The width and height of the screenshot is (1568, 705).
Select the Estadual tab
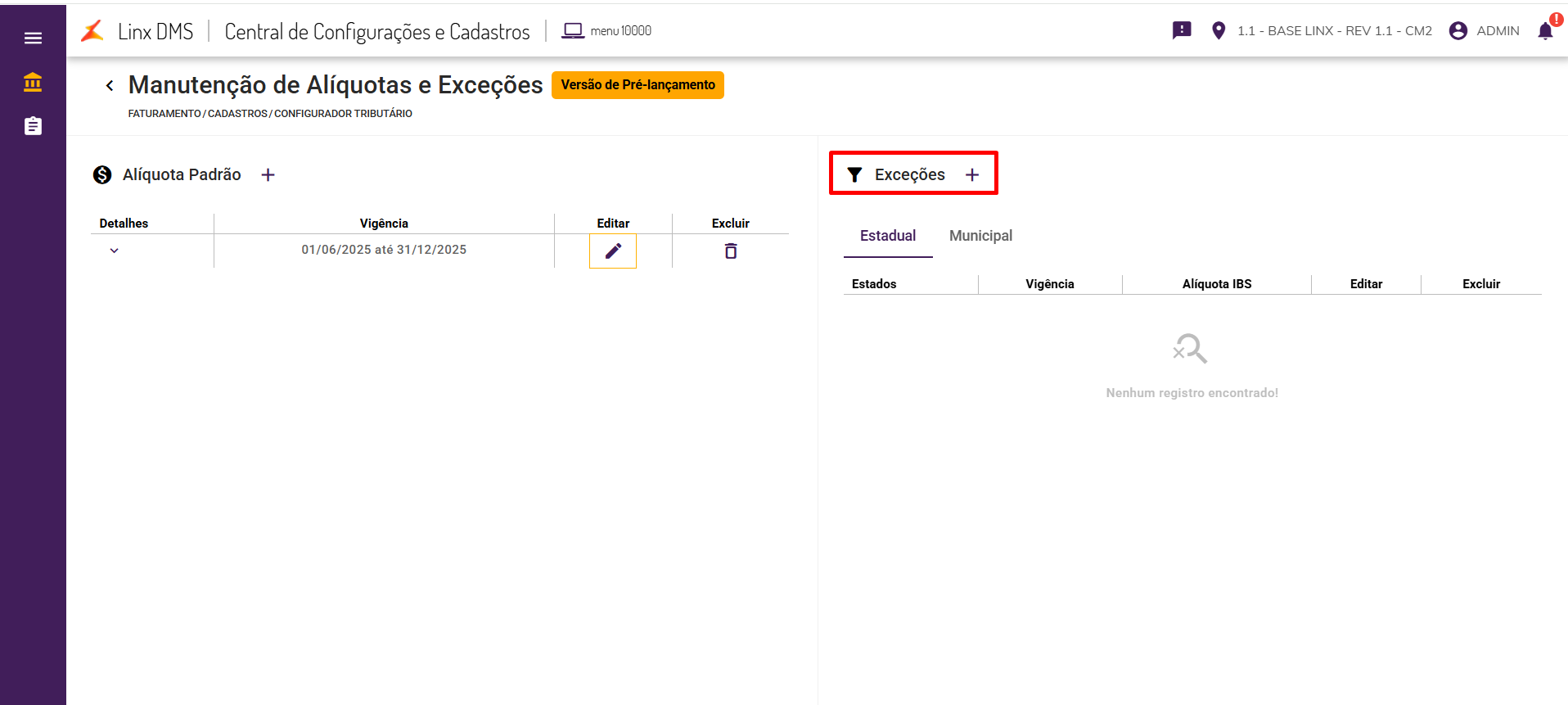(888, 236)
